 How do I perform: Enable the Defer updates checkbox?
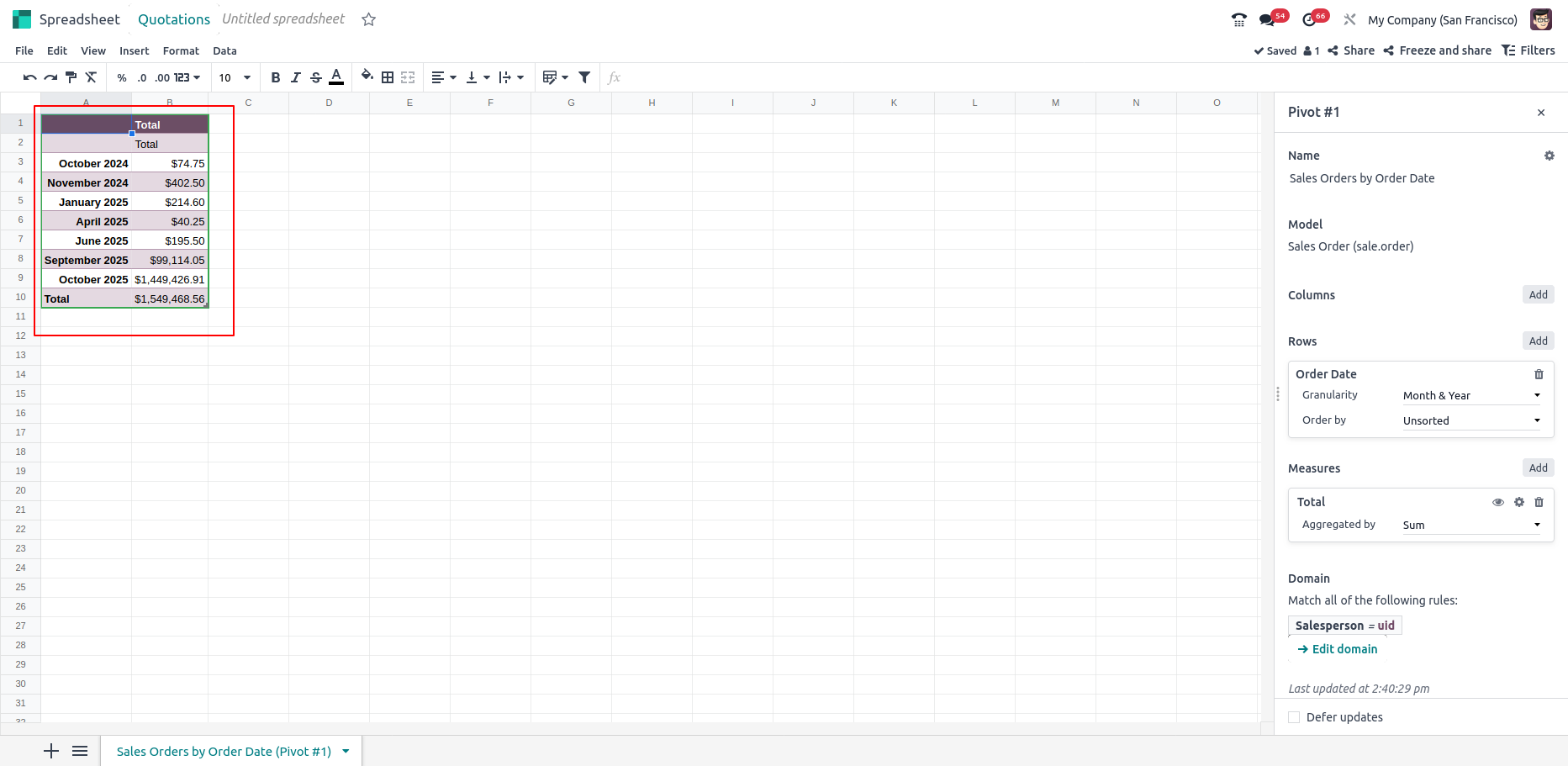click(1294, 717)
